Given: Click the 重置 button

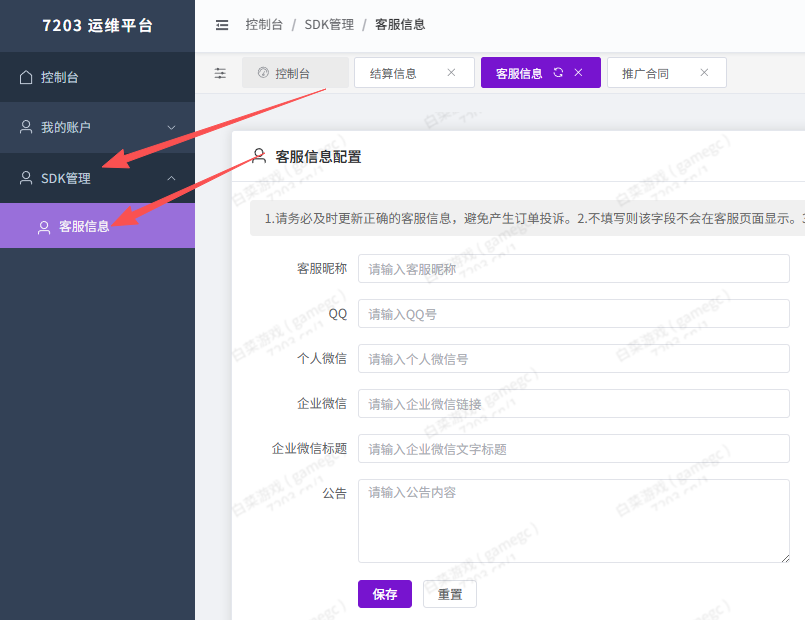Looking at the screenshot, I should (450, 594).
